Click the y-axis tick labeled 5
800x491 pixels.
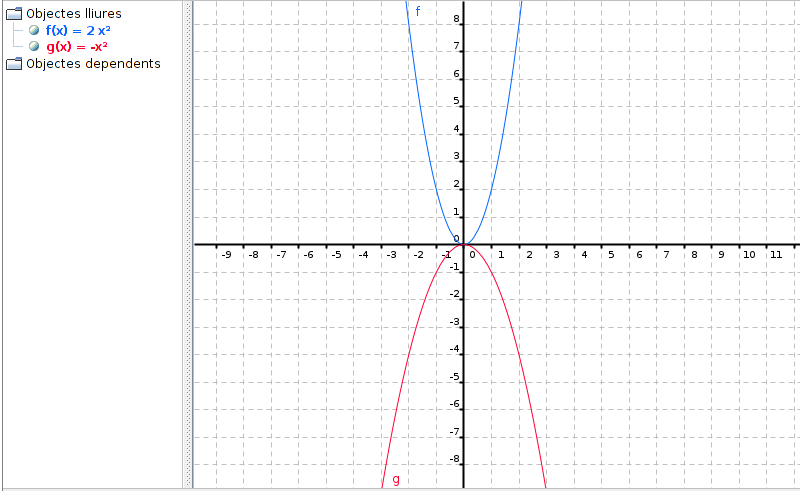pos(457,102)
